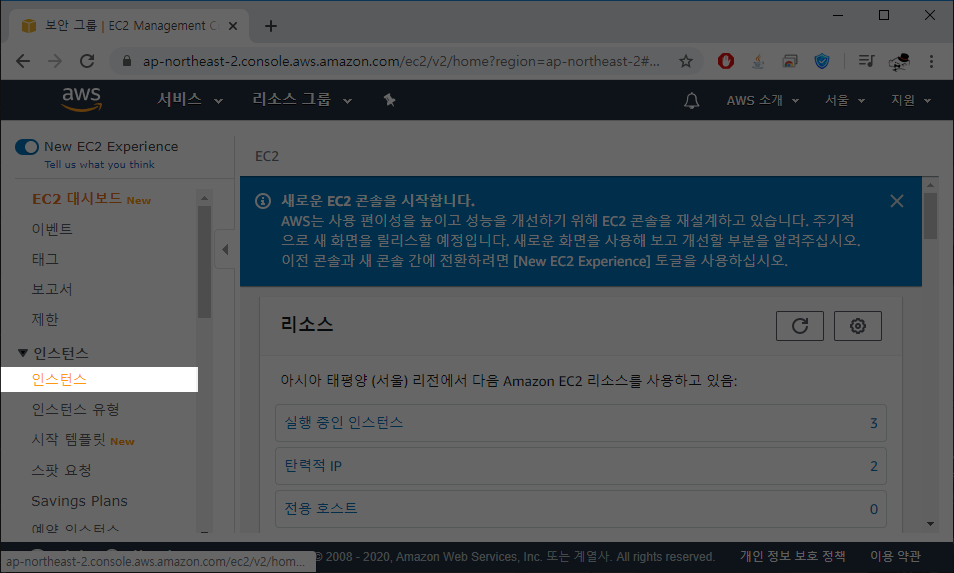Open 개인 정보 보호 정책 footer link

click(x=793, y=556)
